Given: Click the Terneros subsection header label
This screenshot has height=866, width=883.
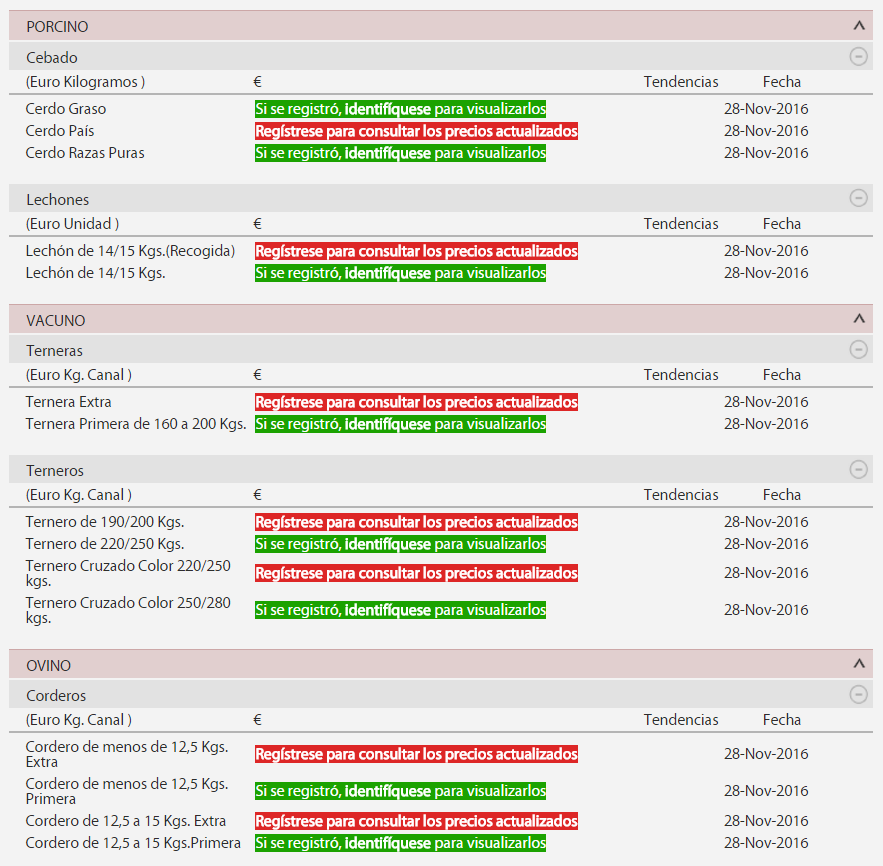Looking at the screenshot, I should [55, 470].
